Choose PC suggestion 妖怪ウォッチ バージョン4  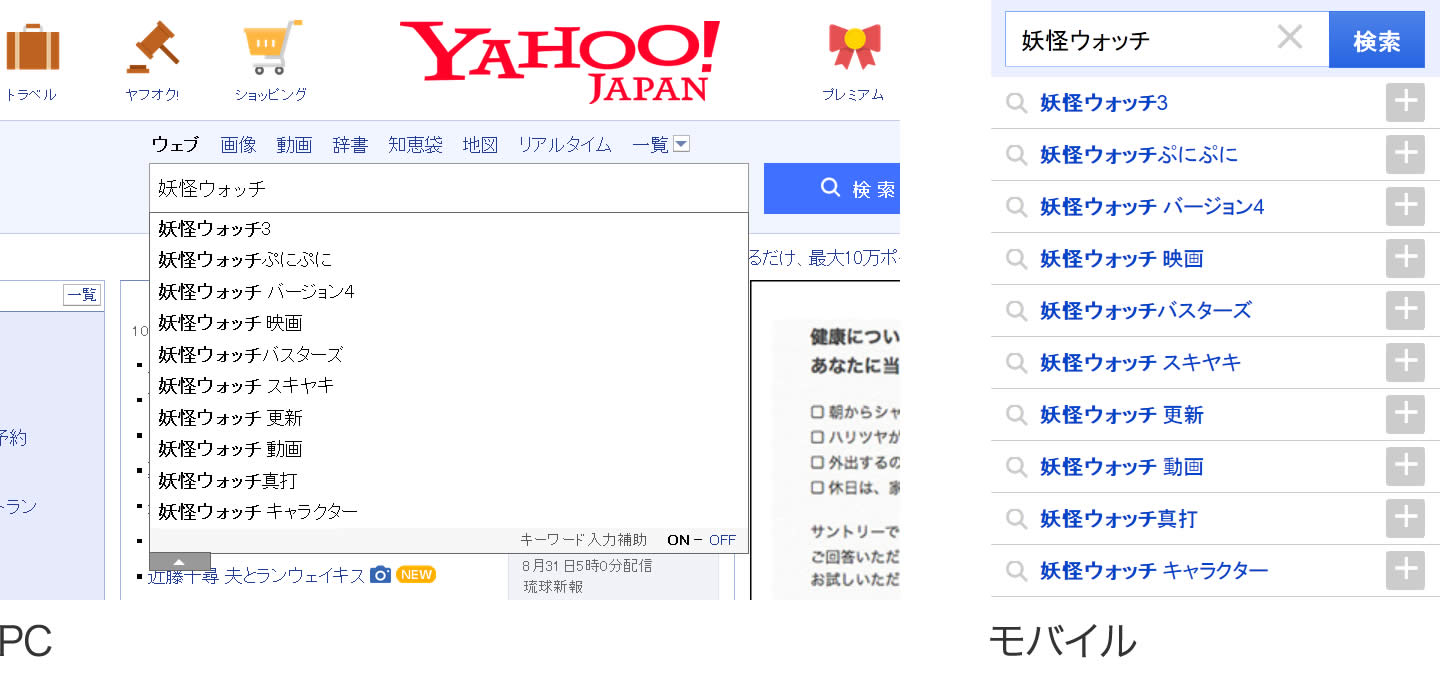tap(449, 292)
